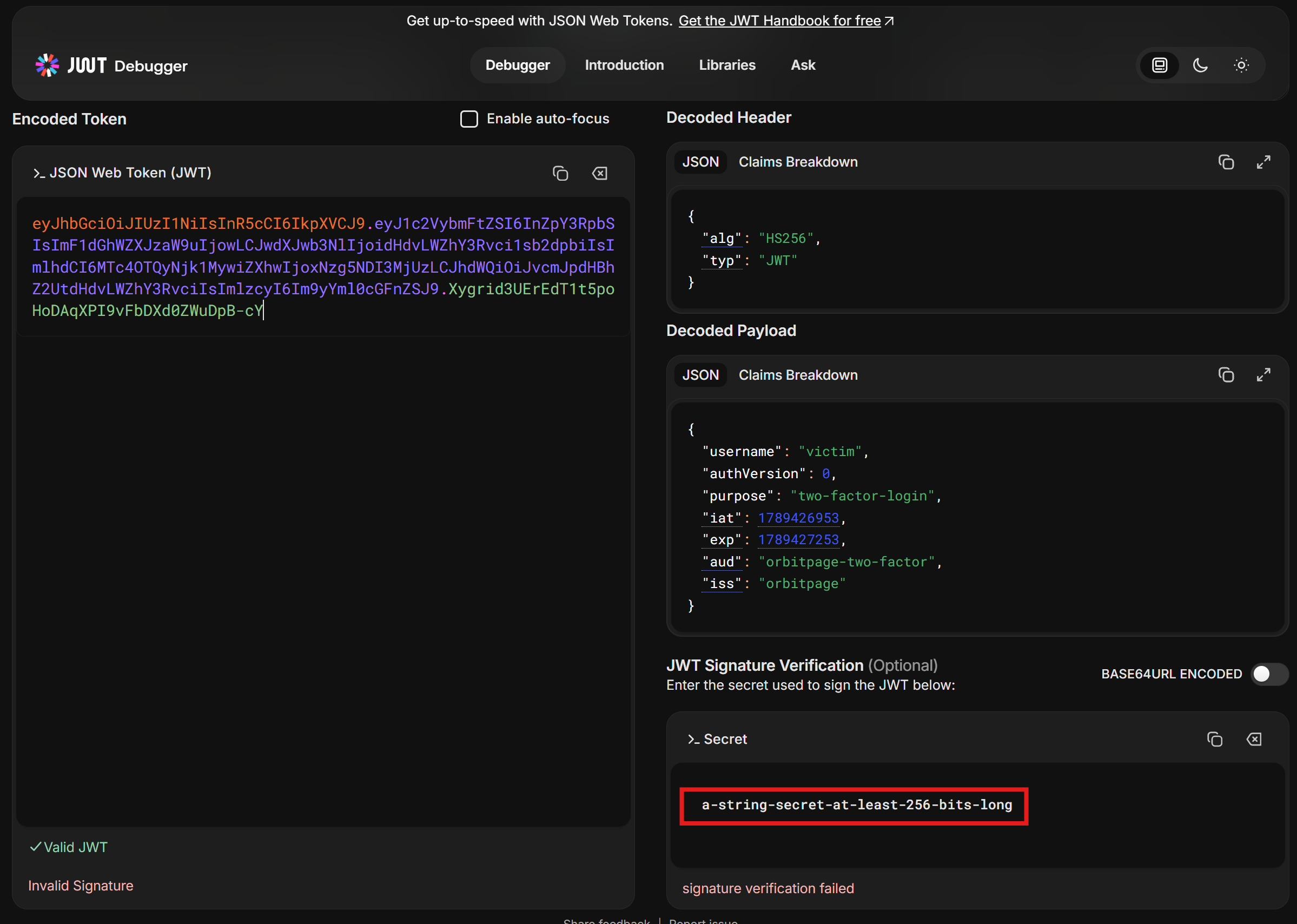The width and height of the screenshot is (1297, 924).
Task: Copy the secret value
Action: 1214,739
